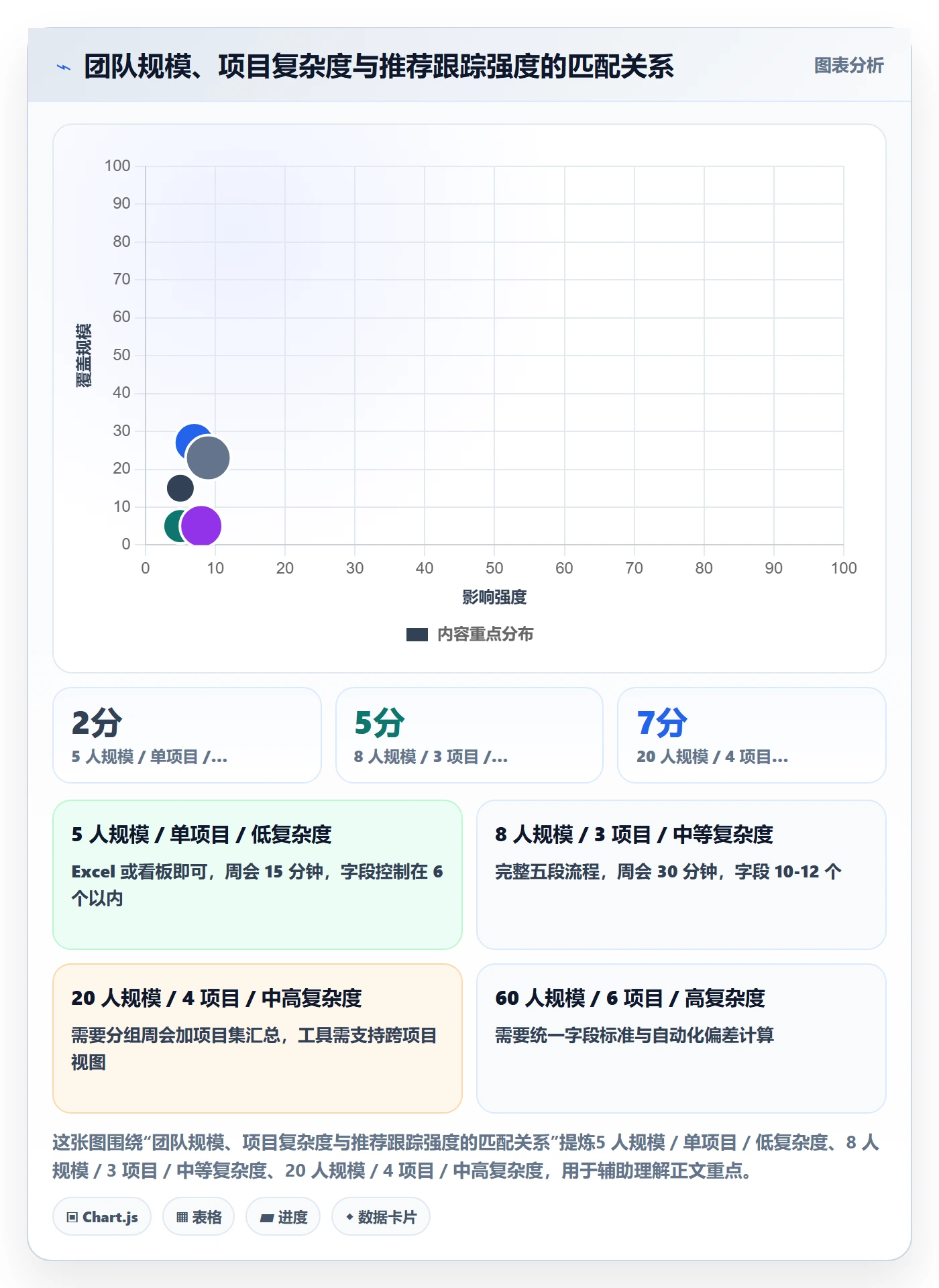Image resolution: width=939 pixels, height=1288 pixels.
Task: Select the 60 人规模 / 6 项目 / 高复杂度 card
Action: 681,1038
